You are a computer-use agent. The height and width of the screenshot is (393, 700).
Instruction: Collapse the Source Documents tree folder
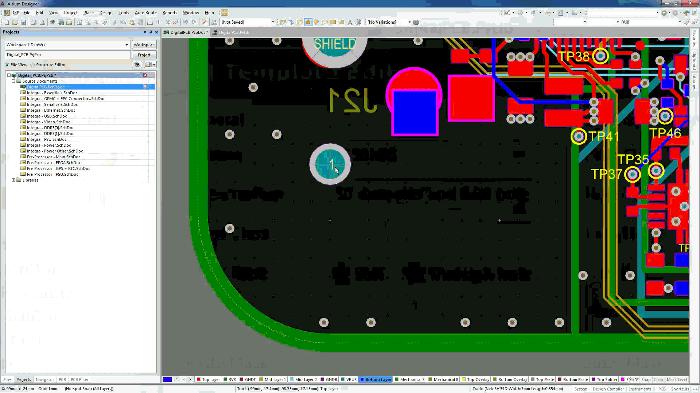point(14,81)
